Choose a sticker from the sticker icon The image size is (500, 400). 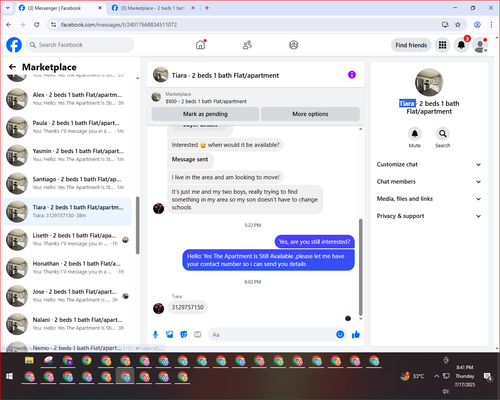point(184,334)
